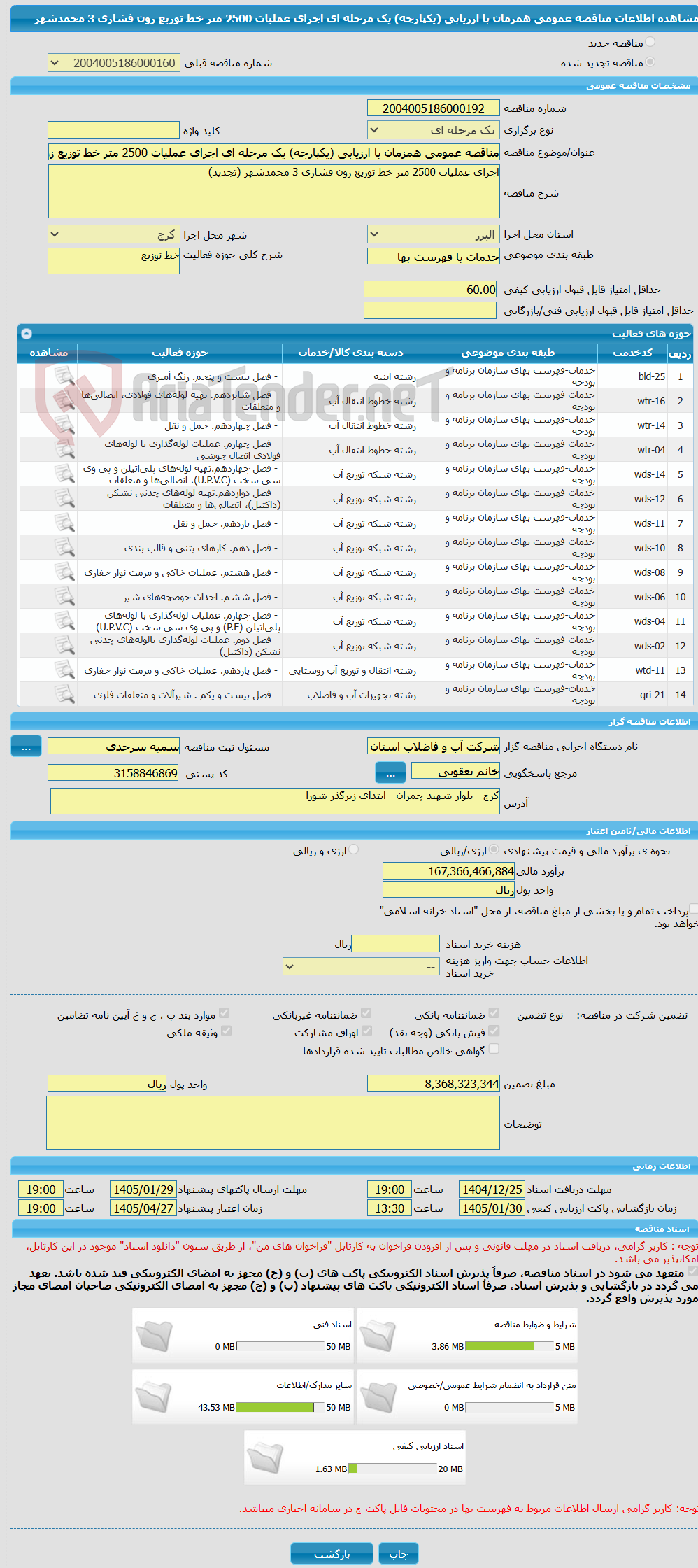
Task: Select the مناقصه تجدید شده radio button
Action: pyautogui.click(x=650, y=62)
